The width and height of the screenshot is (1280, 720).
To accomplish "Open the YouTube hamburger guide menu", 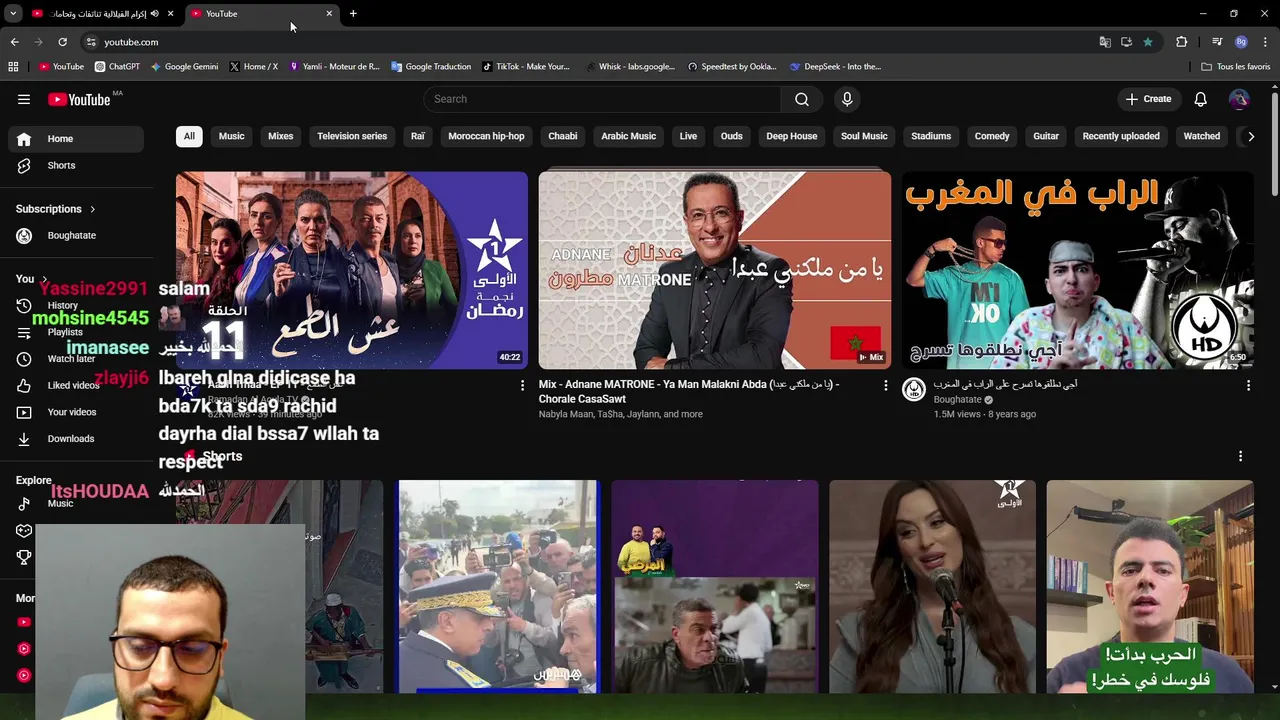I will click(23, 99).
